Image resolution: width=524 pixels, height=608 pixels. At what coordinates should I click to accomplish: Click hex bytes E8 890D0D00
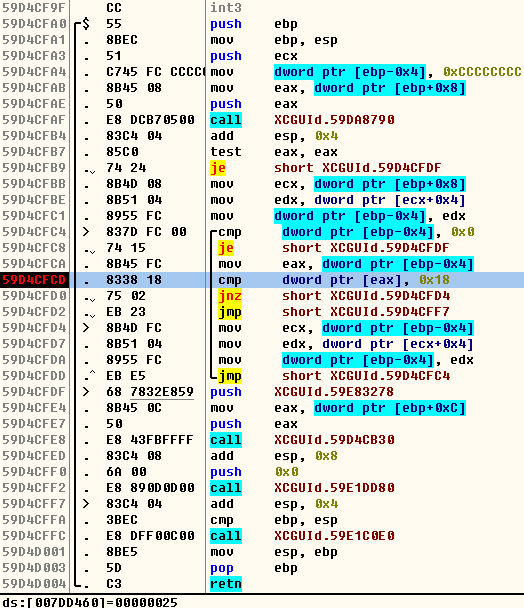[x=150, y=488]
